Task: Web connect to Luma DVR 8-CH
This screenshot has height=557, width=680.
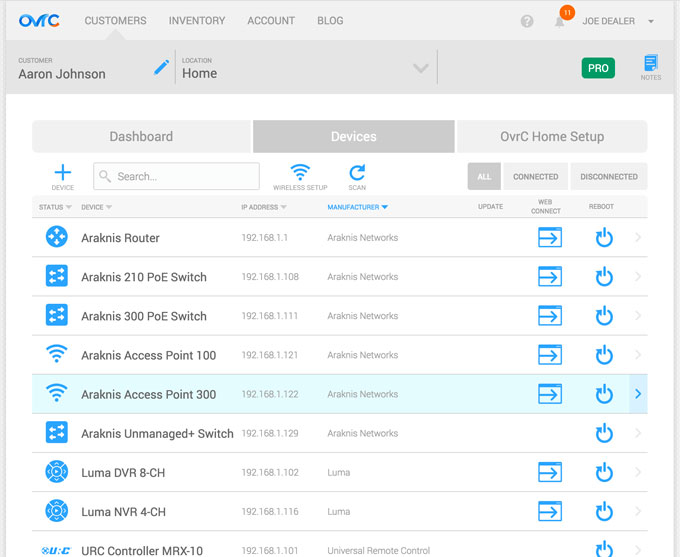Action: tap(550, 472)
